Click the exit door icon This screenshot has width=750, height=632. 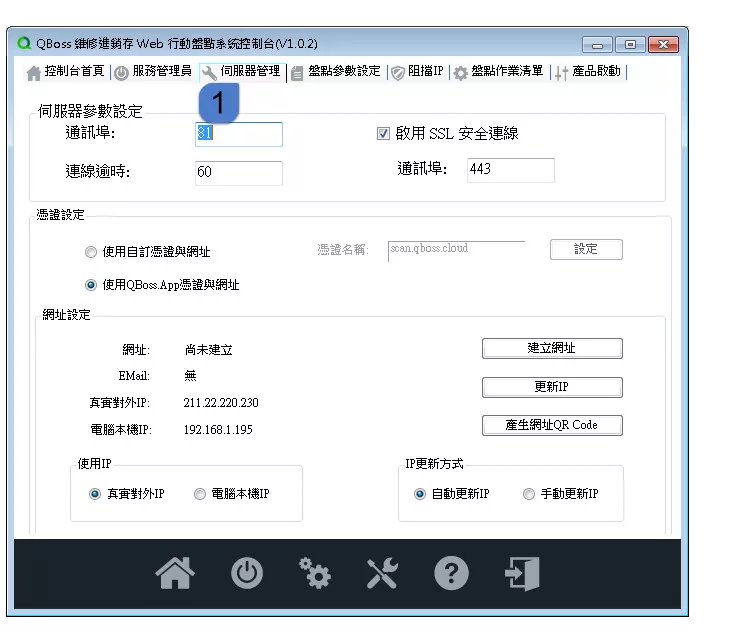click(x=522, y=573)
